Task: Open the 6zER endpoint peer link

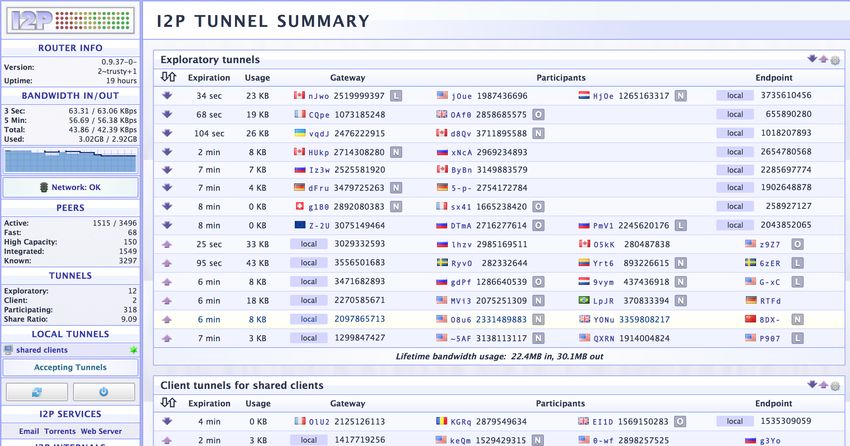Action: (770, 263)
